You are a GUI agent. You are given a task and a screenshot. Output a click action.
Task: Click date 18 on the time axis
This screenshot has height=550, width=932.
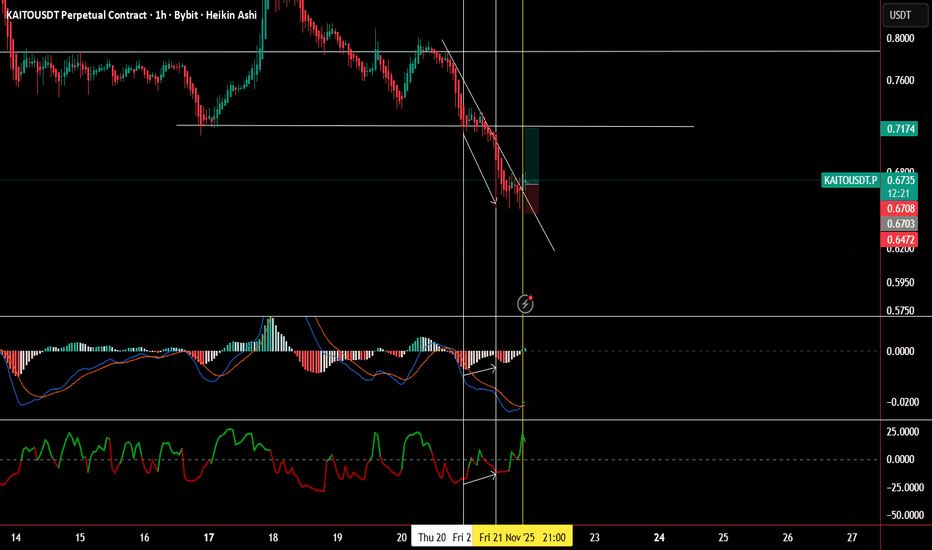[273, 538]
